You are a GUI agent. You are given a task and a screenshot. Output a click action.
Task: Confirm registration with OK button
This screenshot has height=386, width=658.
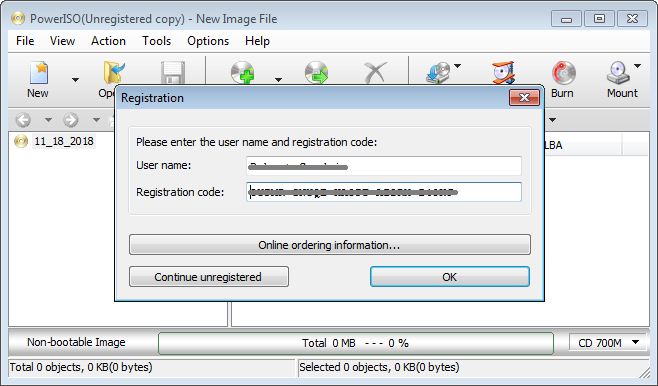(450, 277)
